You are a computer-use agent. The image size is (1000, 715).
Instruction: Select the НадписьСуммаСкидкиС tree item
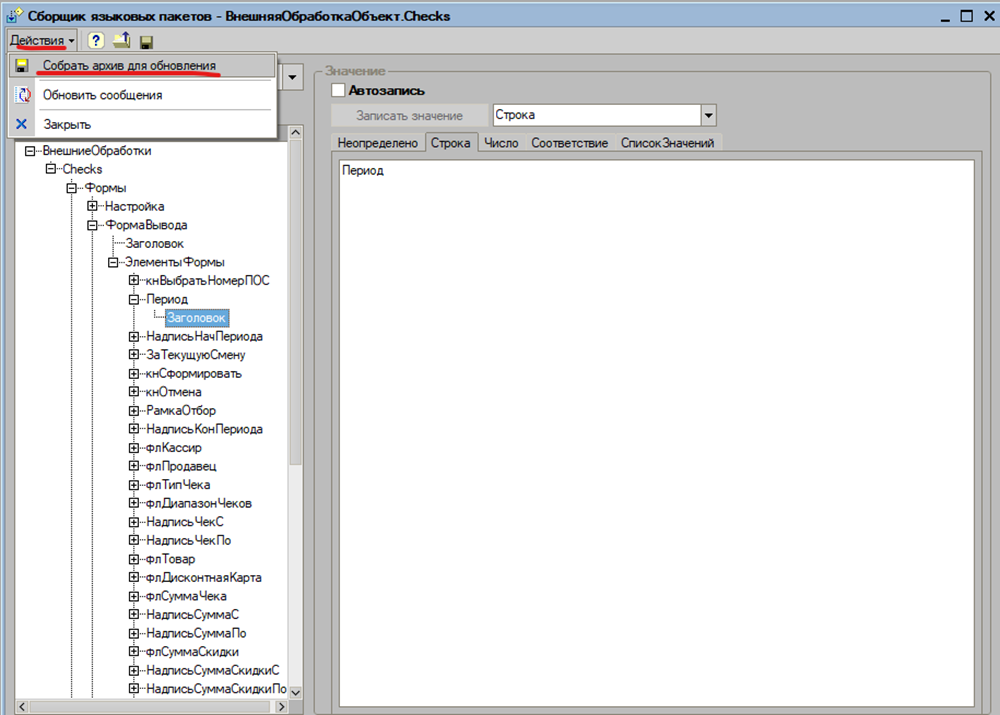212,670
